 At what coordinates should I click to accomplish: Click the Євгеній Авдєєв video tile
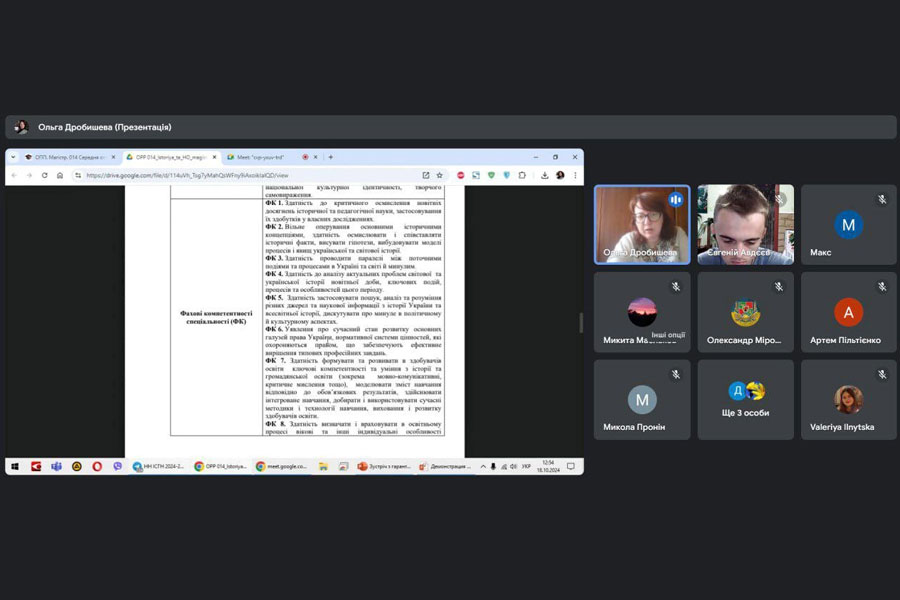(x=746, y=224)
